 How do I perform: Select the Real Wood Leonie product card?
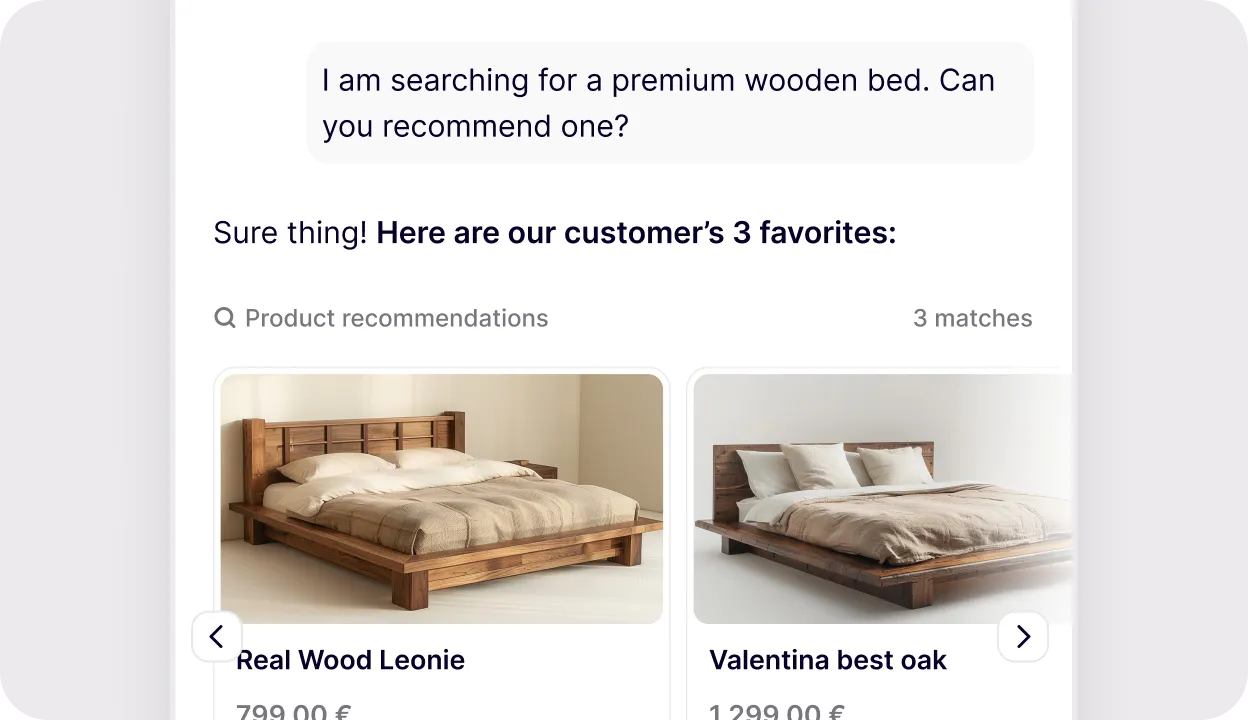point(441,540)
